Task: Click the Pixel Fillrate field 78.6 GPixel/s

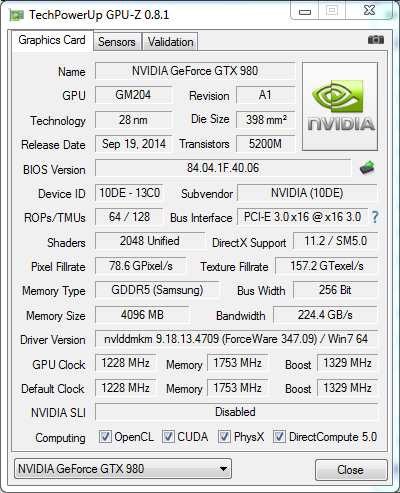Action: coord(141,266)
